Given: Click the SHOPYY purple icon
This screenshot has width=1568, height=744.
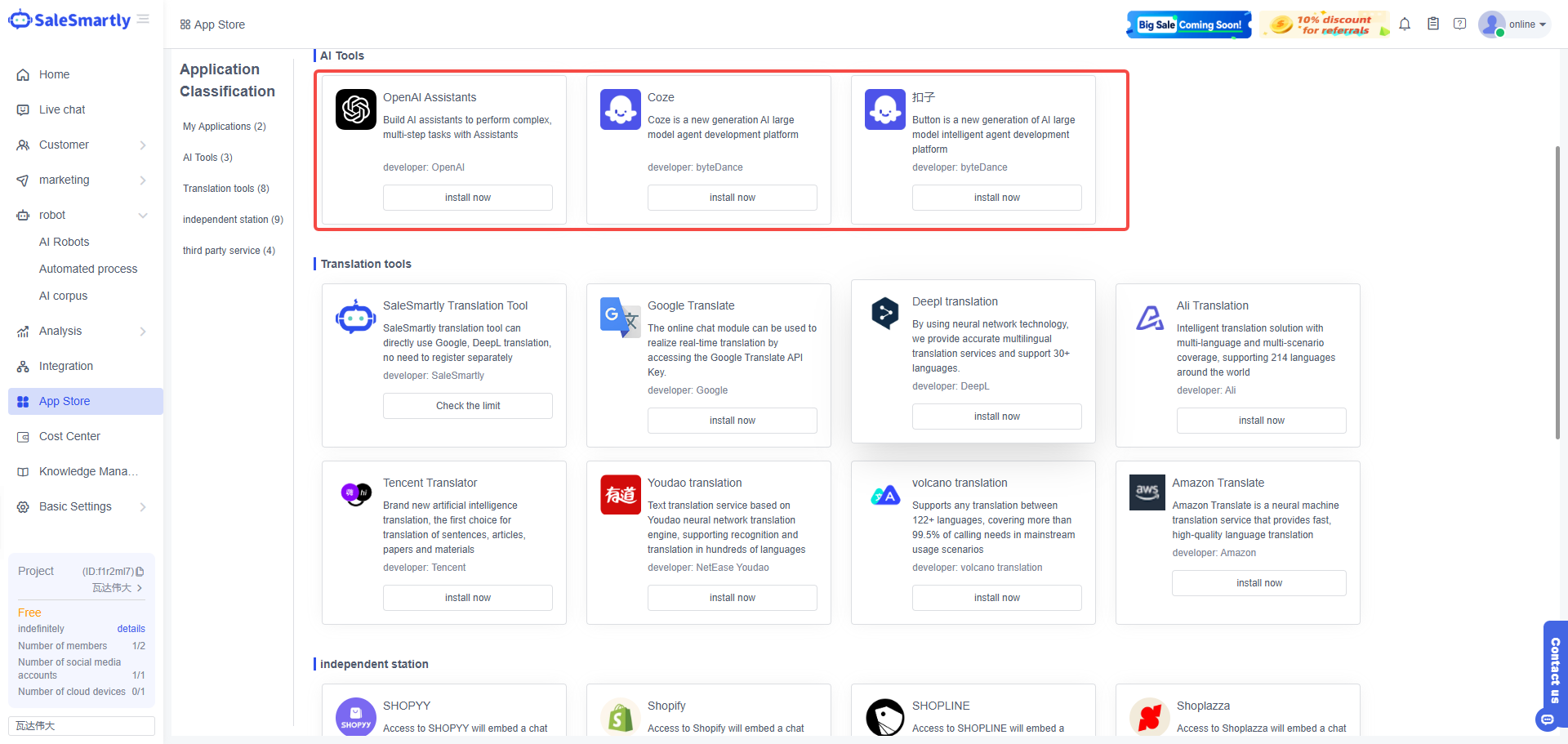Looking at the screenshot, I should tap(356, 717).
